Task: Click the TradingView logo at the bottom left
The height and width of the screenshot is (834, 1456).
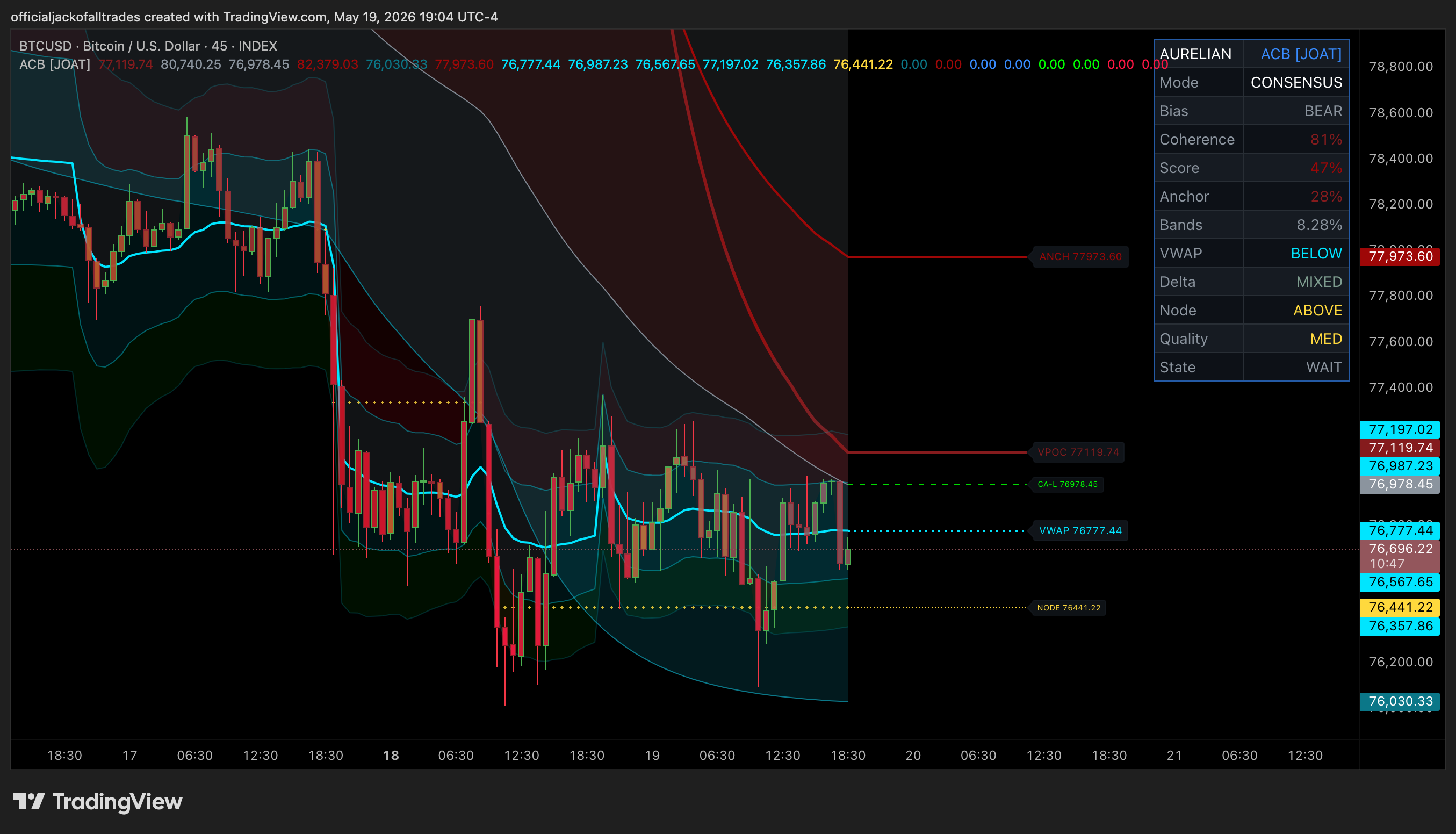Action: coord(97,801)
